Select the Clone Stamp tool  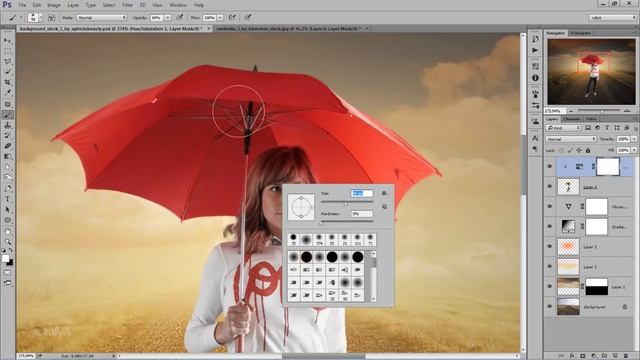(x=7, y=125)
